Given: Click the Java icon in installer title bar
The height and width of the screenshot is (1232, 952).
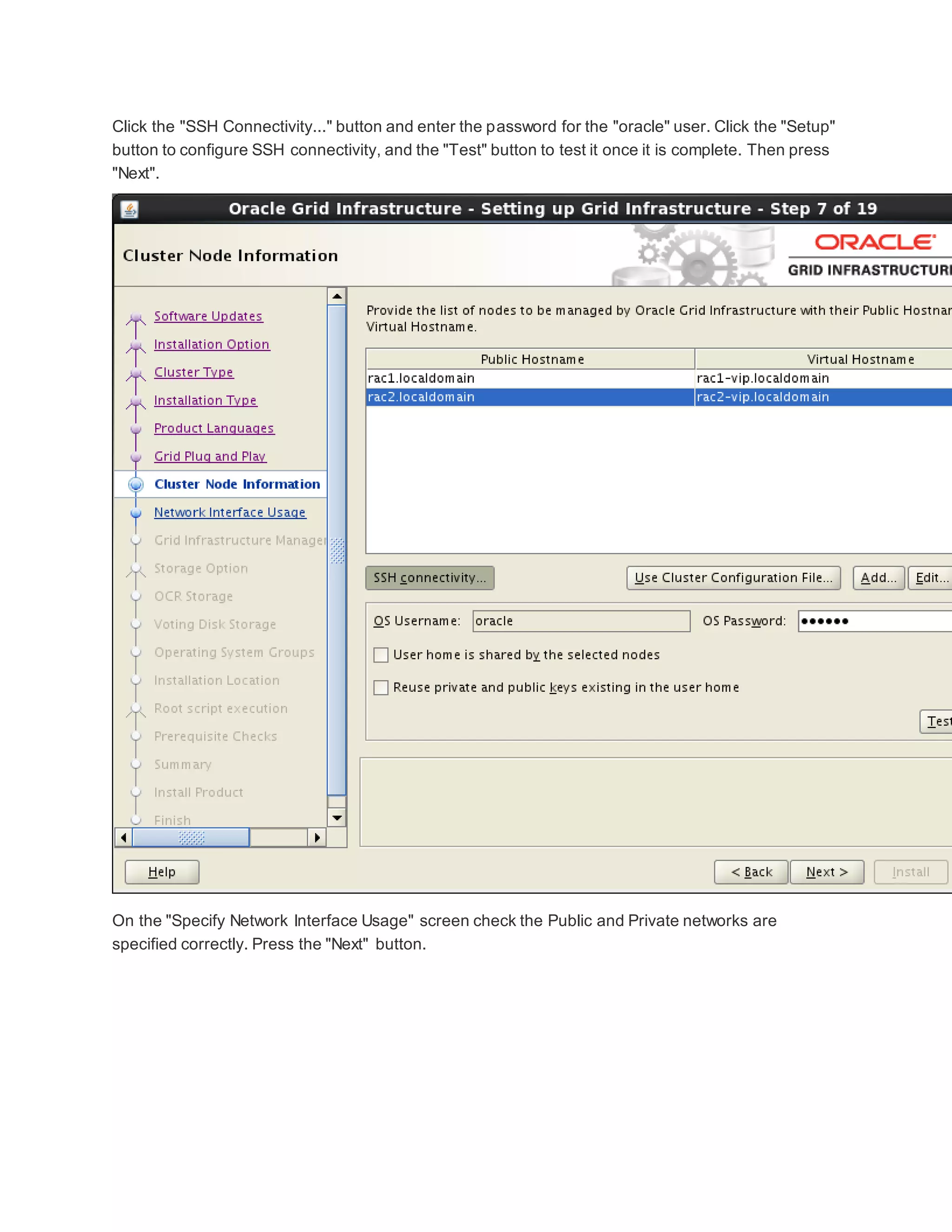Looking at the screenshot, I should [x=129, y=209].
